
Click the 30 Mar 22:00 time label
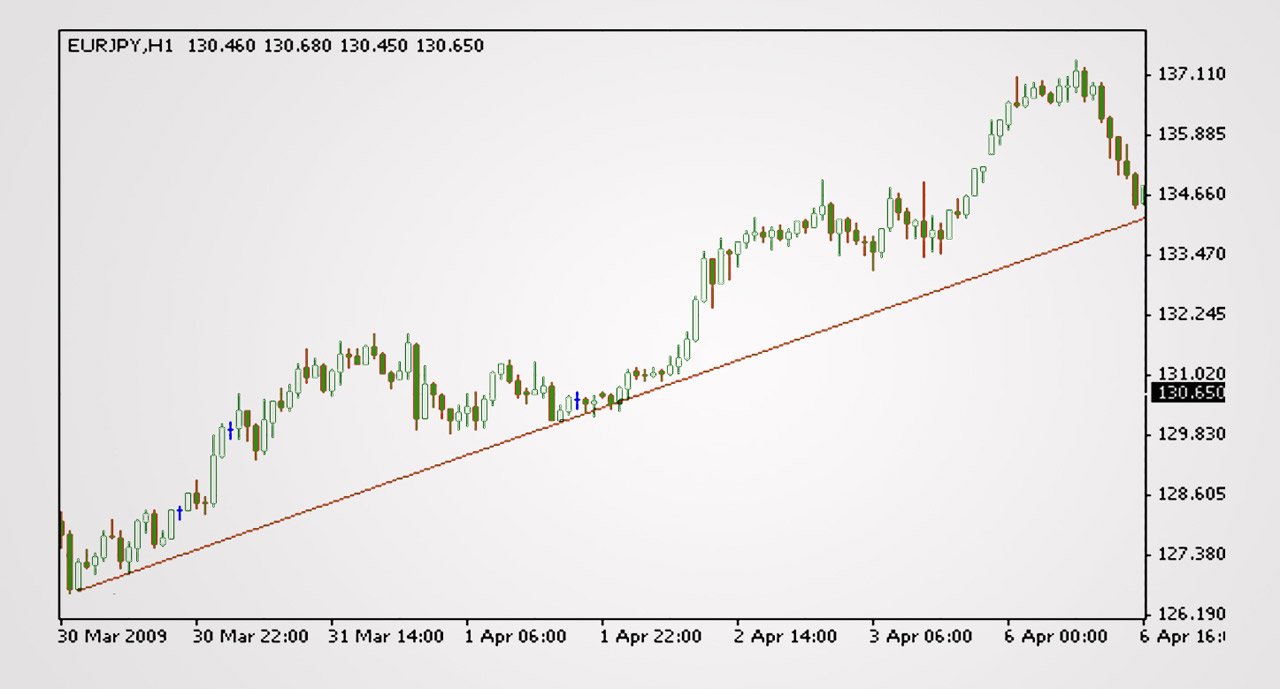point(250,636)
